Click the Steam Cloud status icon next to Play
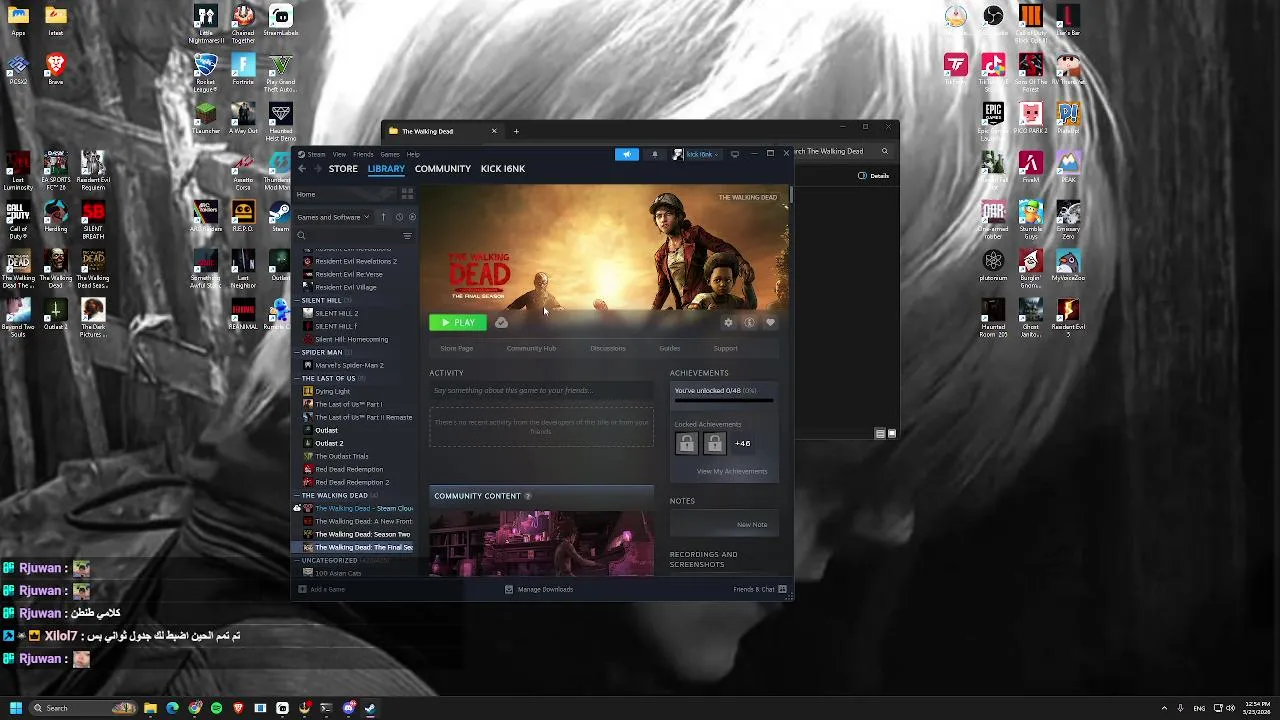 click(501, 322)
